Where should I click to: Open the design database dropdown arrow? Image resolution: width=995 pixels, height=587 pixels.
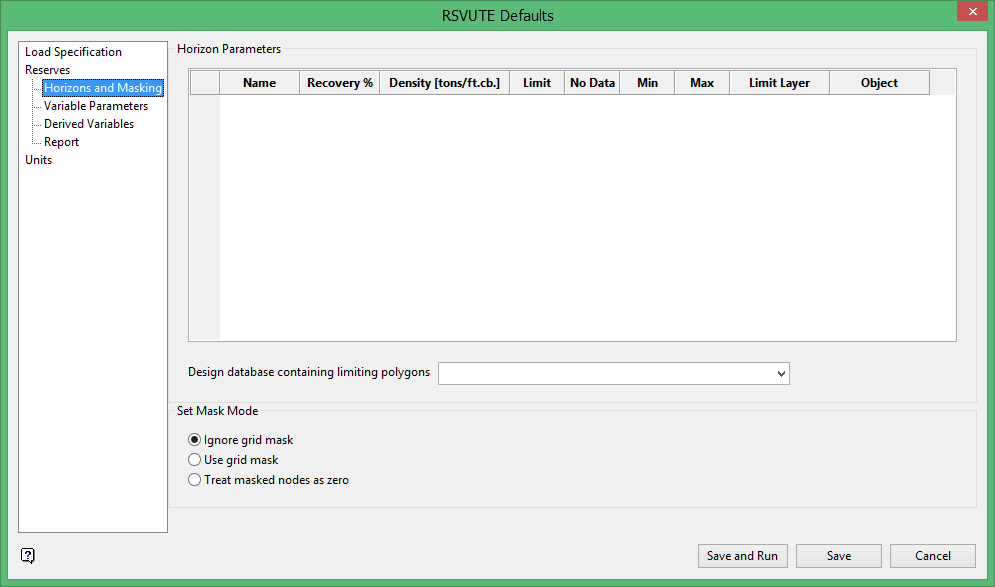click(x=781, y=374)
